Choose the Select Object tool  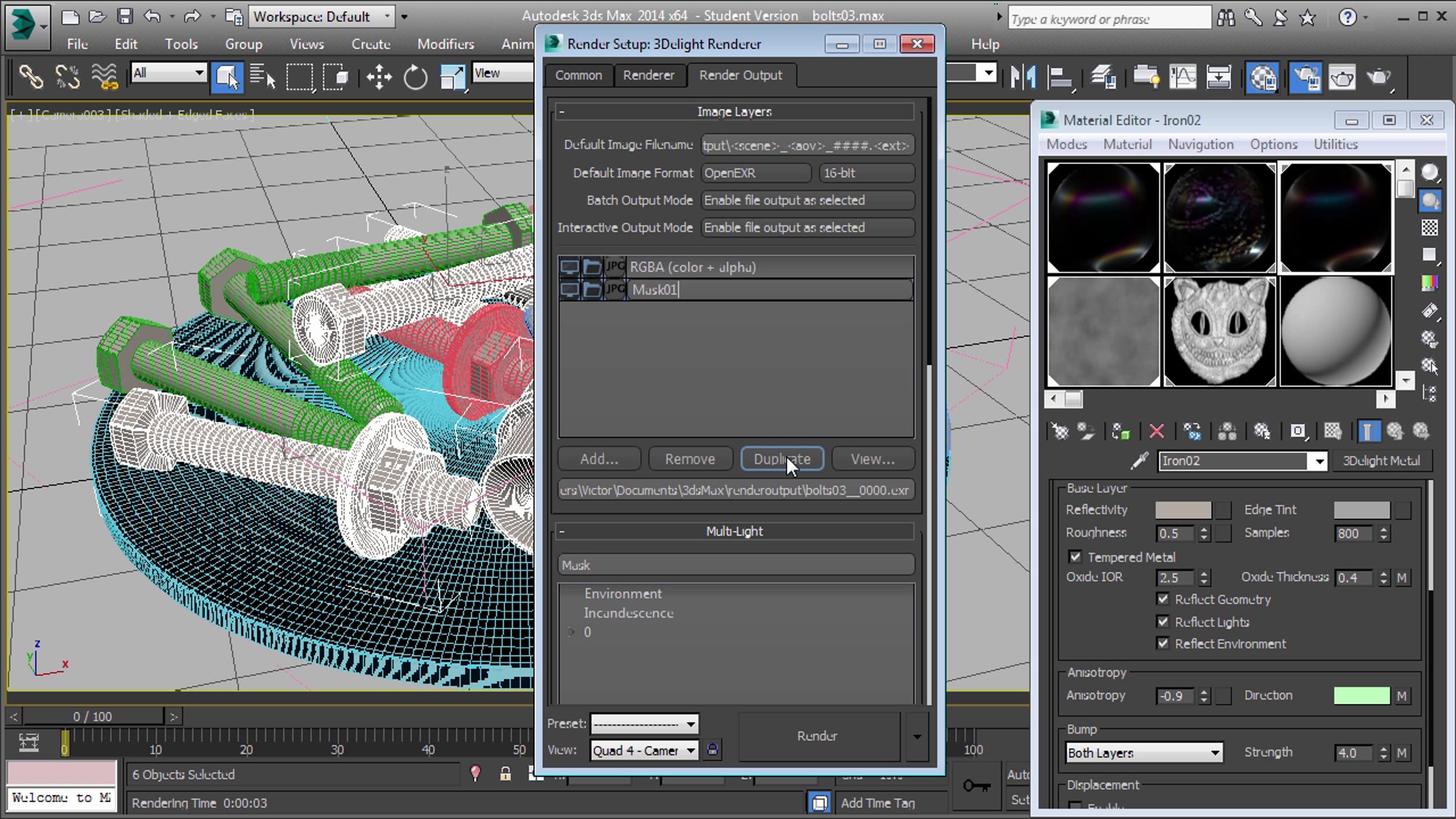(227, 77)
